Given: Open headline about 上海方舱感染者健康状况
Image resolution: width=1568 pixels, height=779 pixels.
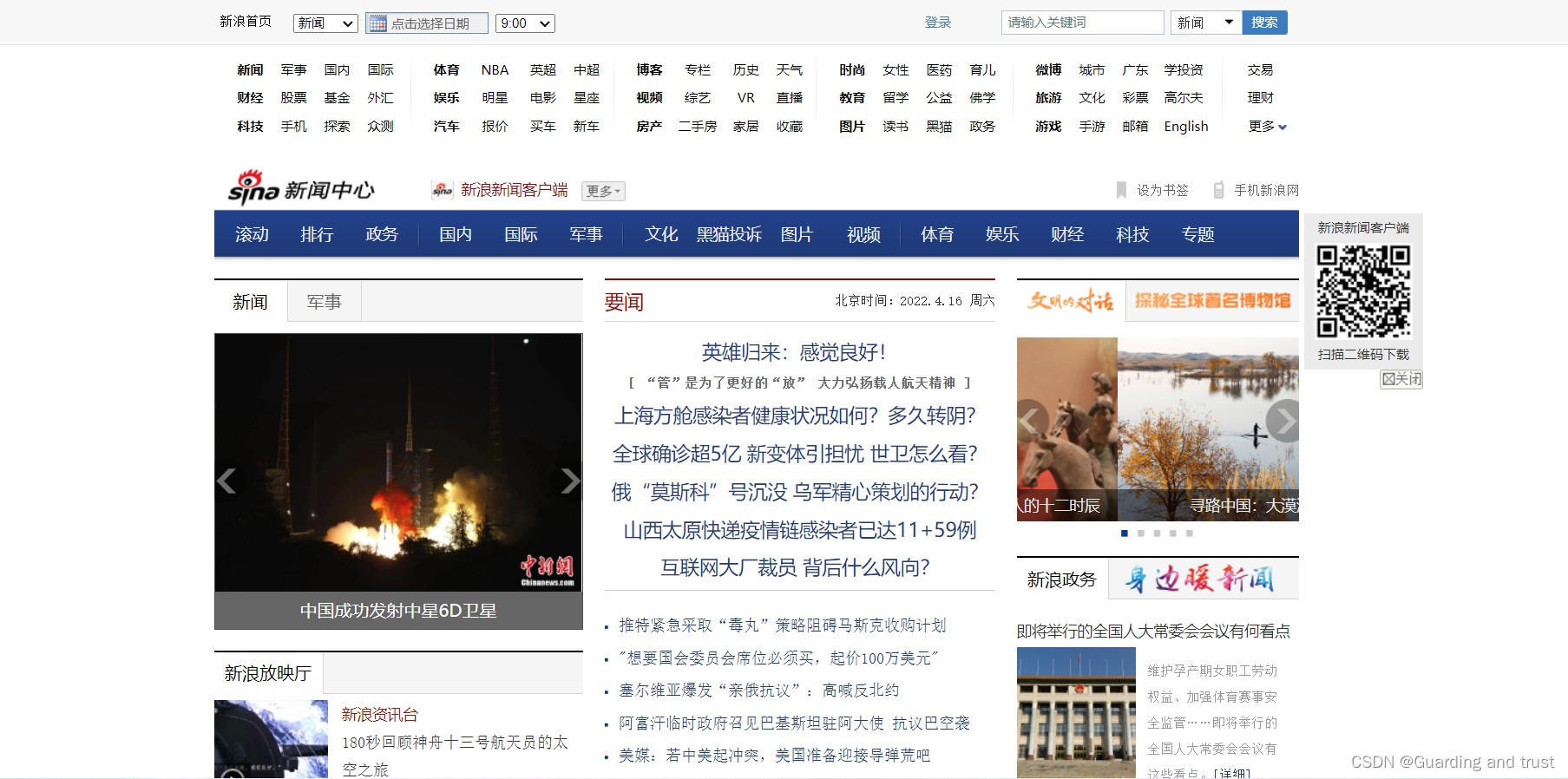Looking at the screenshot, I should 795,416.
